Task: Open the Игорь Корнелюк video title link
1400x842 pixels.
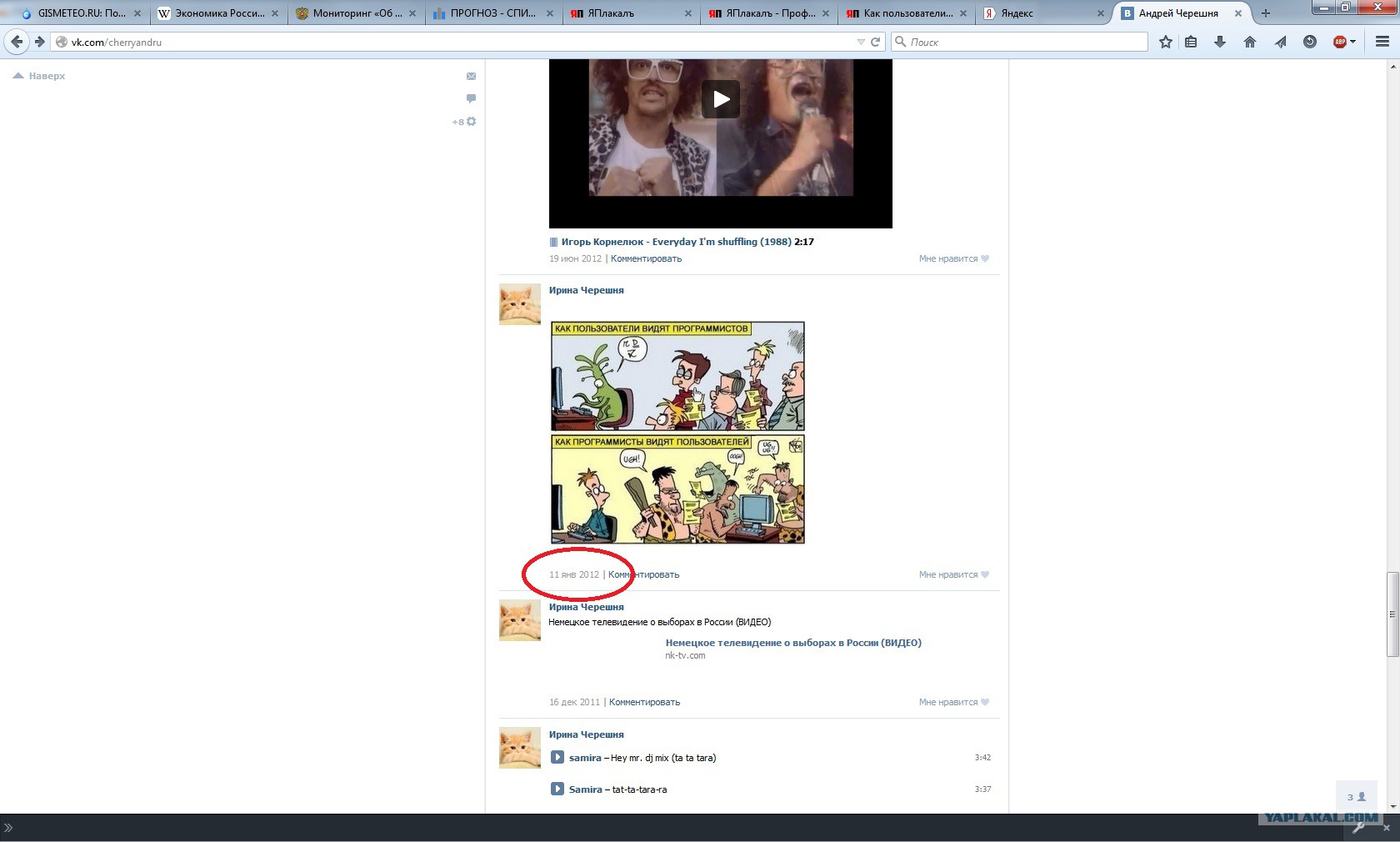Action: [x=676, y=242]
